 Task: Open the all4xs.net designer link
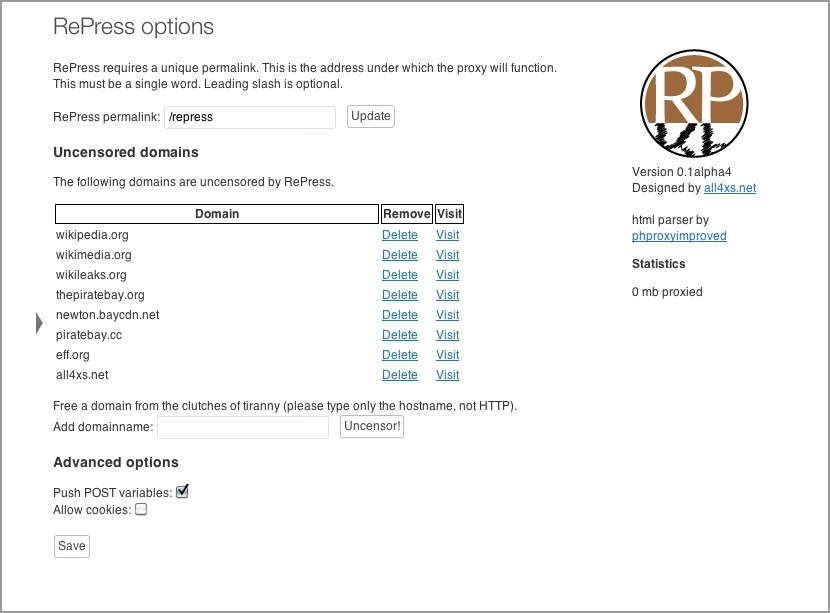(730, 188)
